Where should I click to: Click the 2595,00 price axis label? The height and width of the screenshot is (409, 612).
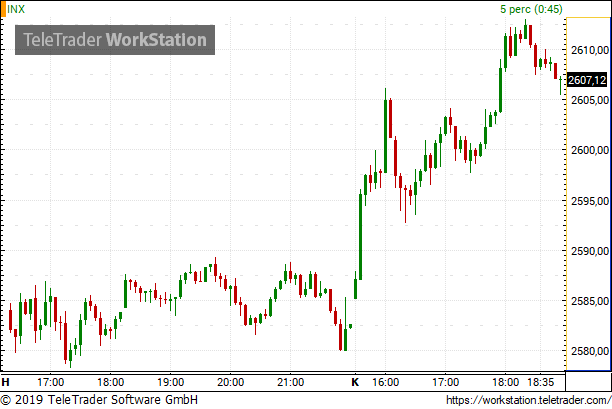(x=590, y=201)
